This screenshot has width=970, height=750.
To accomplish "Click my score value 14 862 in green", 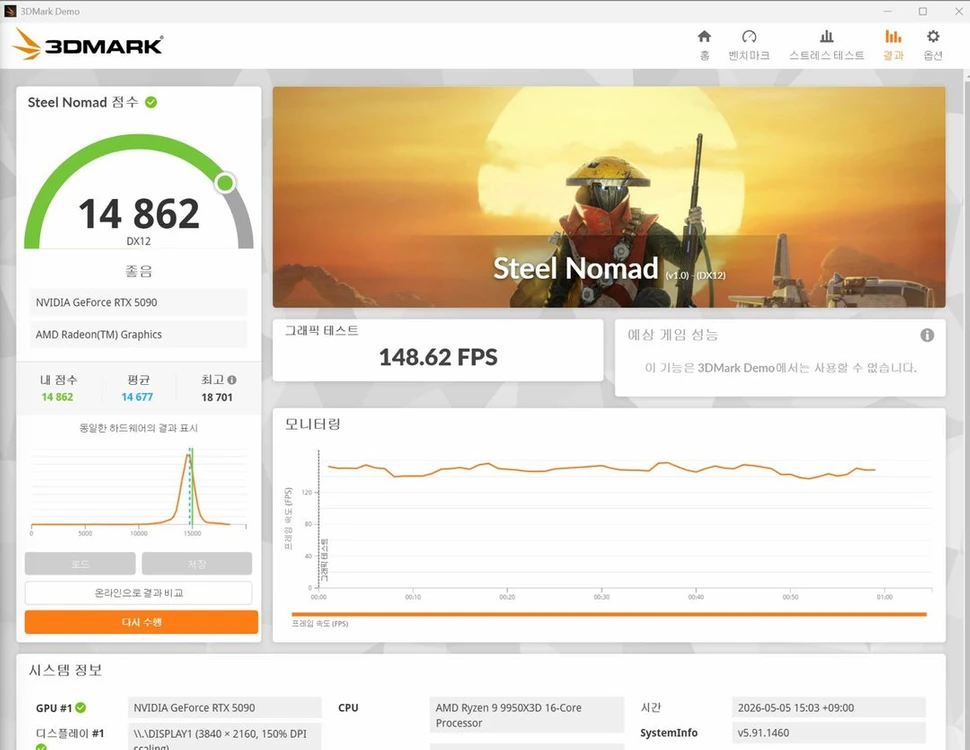I will (57, 397).
